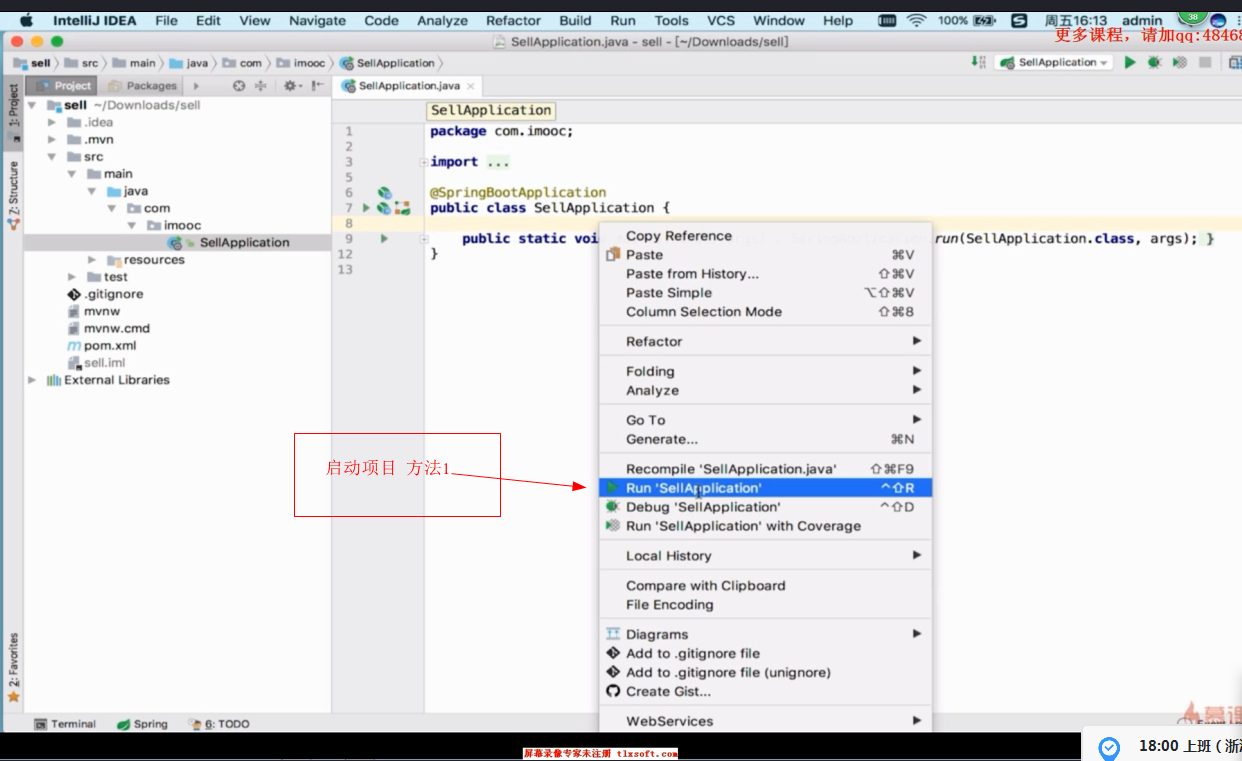Click Run with Coverage toolbar icon
The width and height of the screenshot is (1242, 761).
pos(1180,62)
